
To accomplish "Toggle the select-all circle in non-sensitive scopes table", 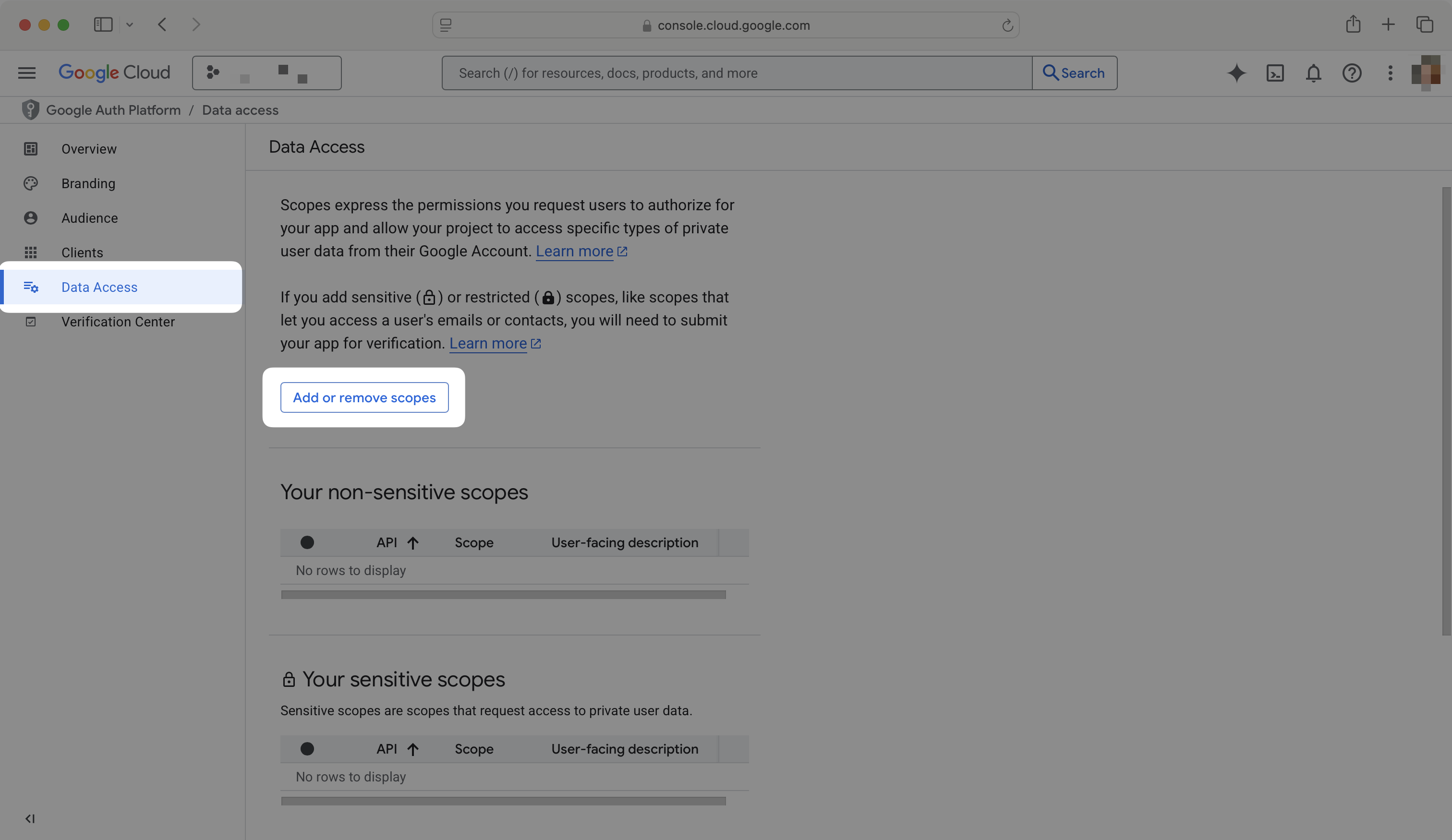I will [307, 542].
